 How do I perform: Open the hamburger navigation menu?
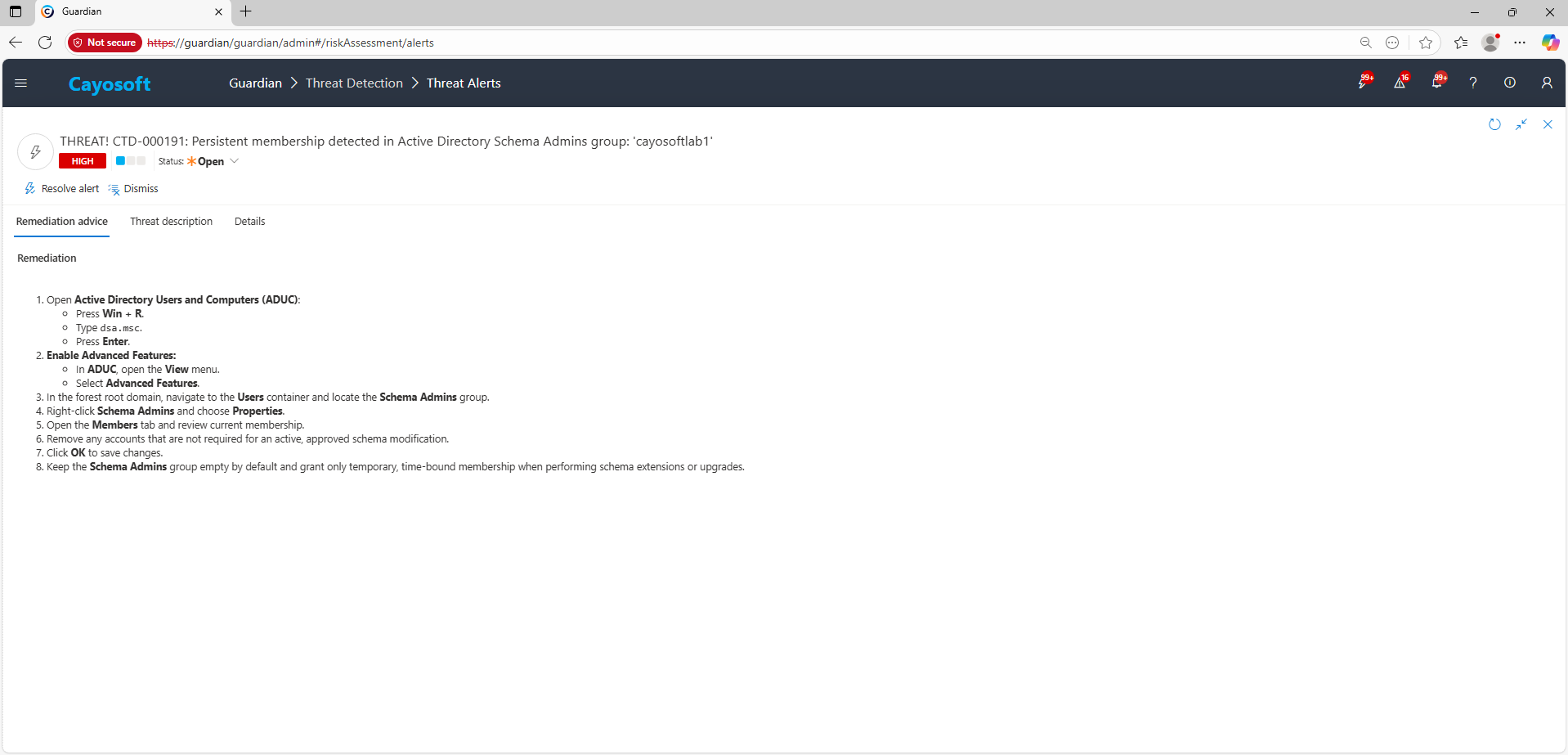[x=21, y=83]
